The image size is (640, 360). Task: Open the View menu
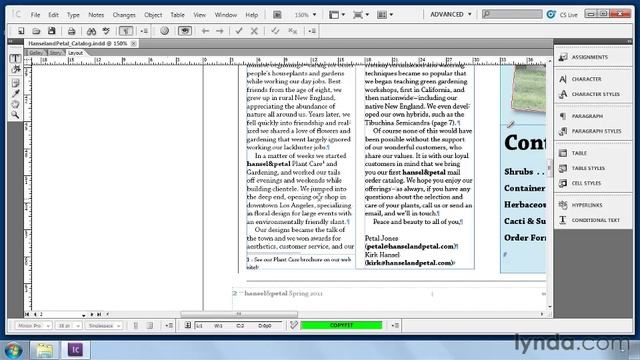[x=200, y=15]
